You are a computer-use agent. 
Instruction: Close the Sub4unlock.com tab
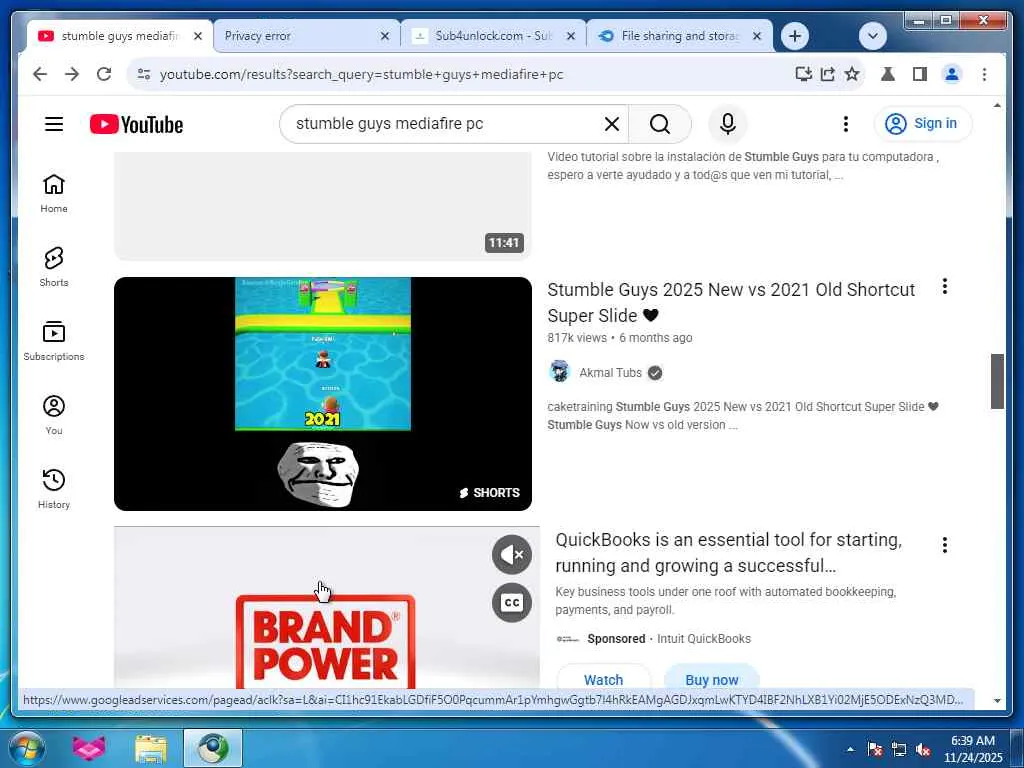point(571,36)
